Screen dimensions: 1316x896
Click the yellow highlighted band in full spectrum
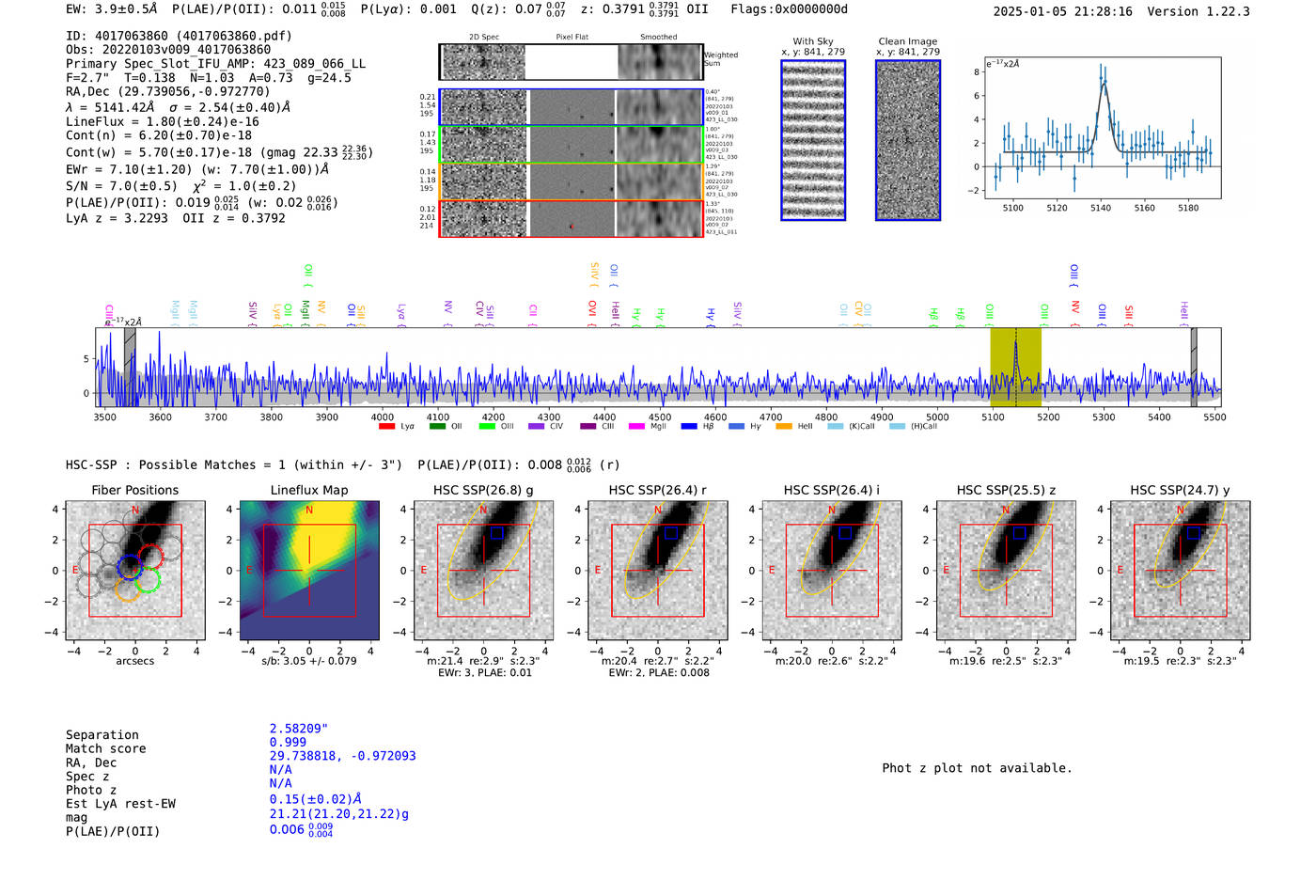coord(1015,368)
